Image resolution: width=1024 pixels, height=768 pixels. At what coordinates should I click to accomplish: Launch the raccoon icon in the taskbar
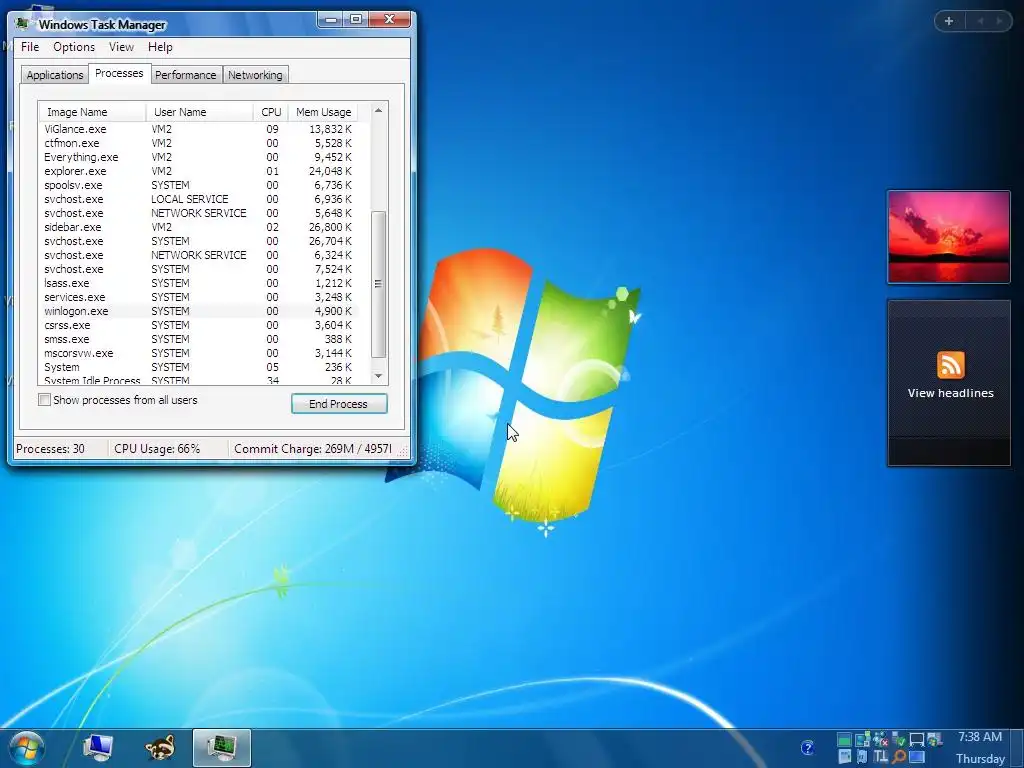pyautogui.click(x=160, y=748)
